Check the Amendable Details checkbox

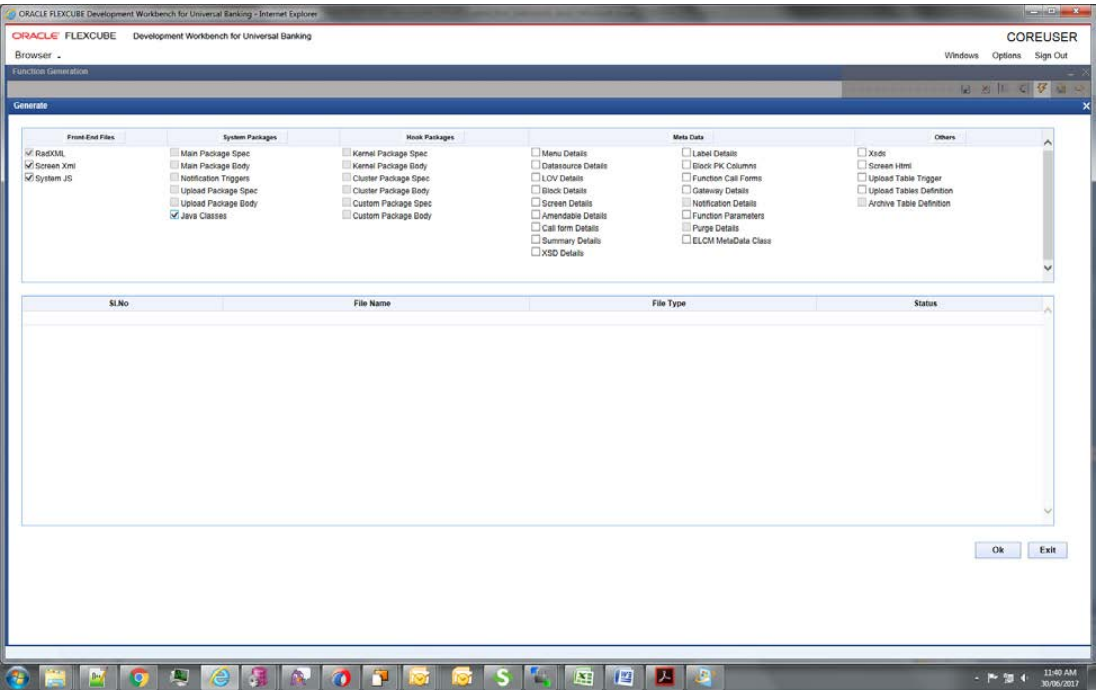tap(536, 215)
